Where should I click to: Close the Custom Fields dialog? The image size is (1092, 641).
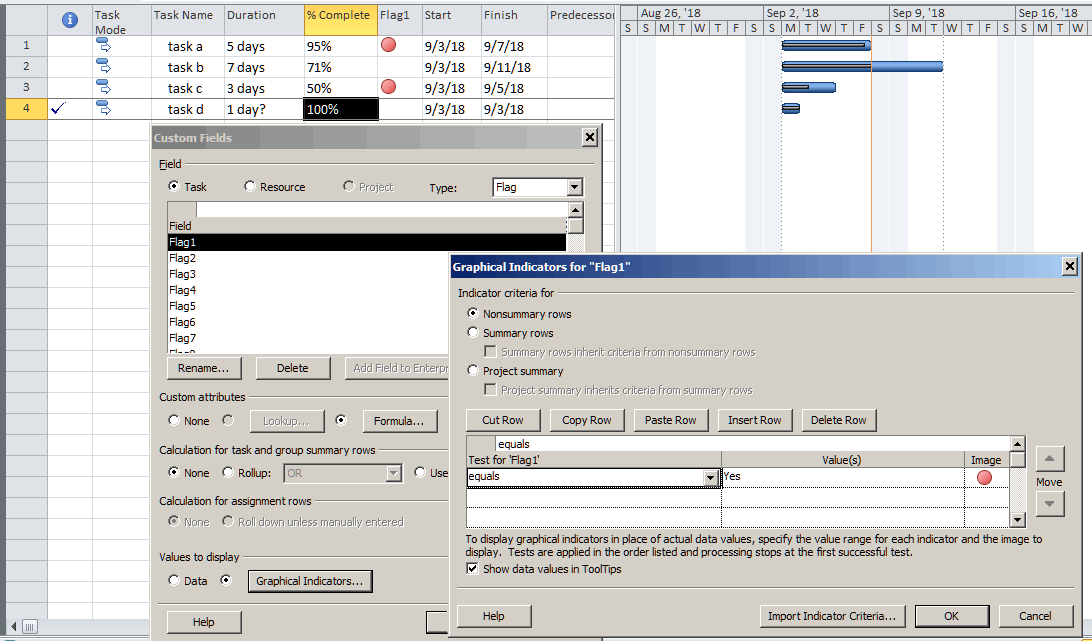(x=589, y=137)
